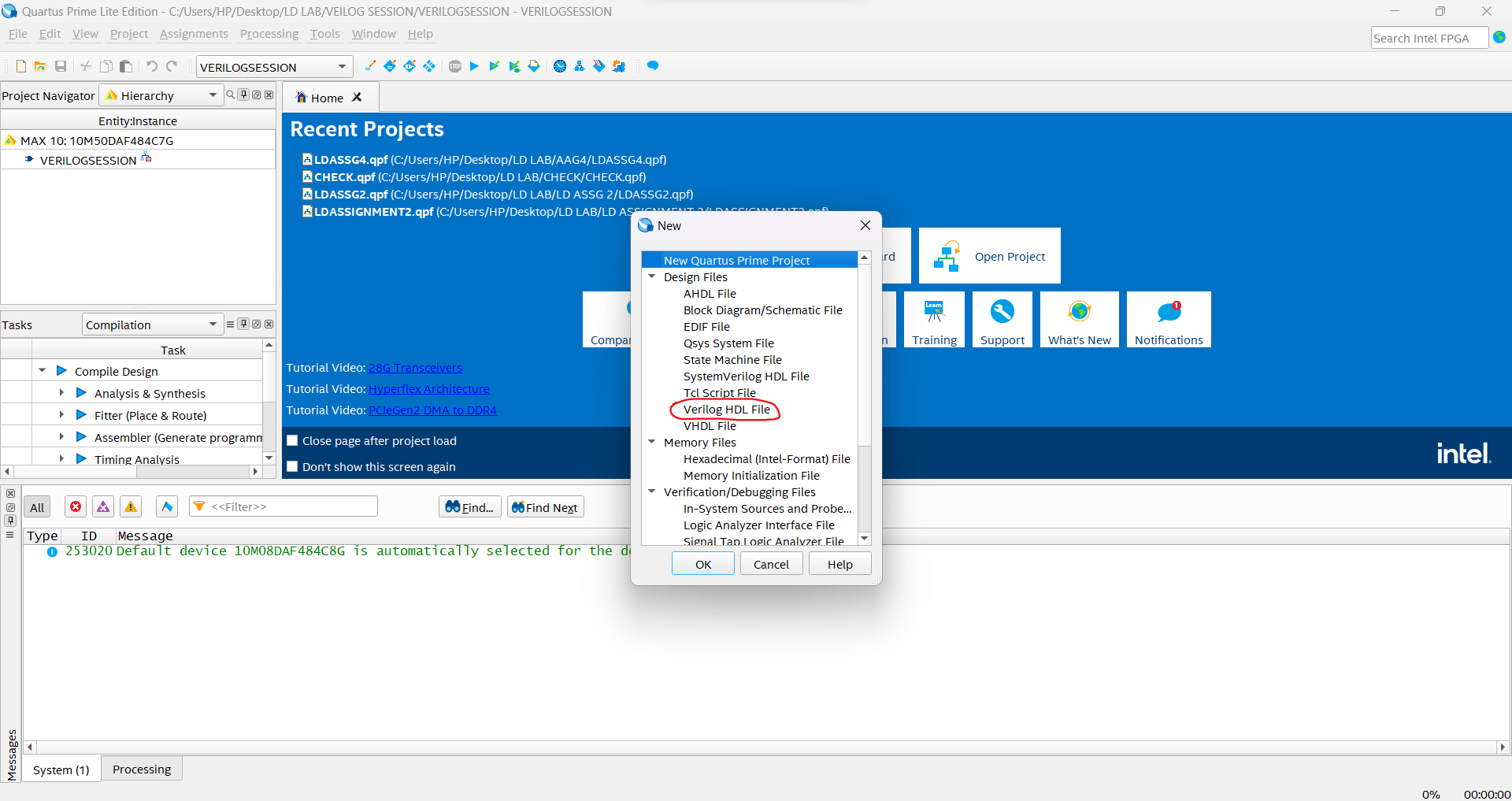The width and height of the screenshot is (1512, 801).
Task: Open the Timing Analyzer clock icon
Action: (x=560, y=66)
